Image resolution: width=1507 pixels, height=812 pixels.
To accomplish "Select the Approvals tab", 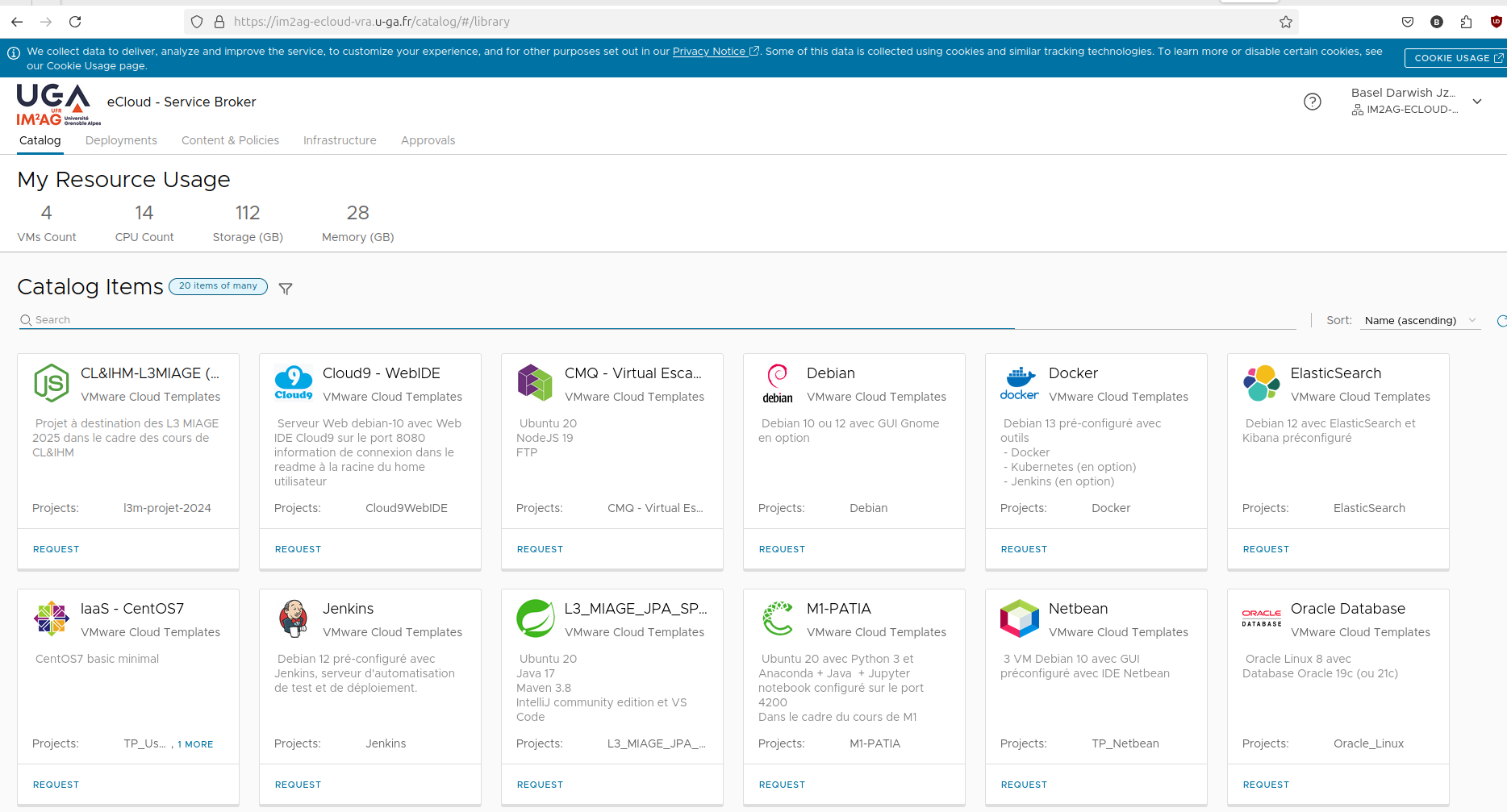I will [x=428, y=140].
